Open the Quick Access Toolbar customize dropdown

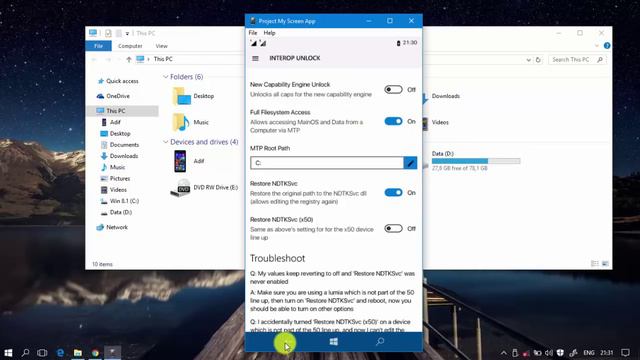coord(127,33)
